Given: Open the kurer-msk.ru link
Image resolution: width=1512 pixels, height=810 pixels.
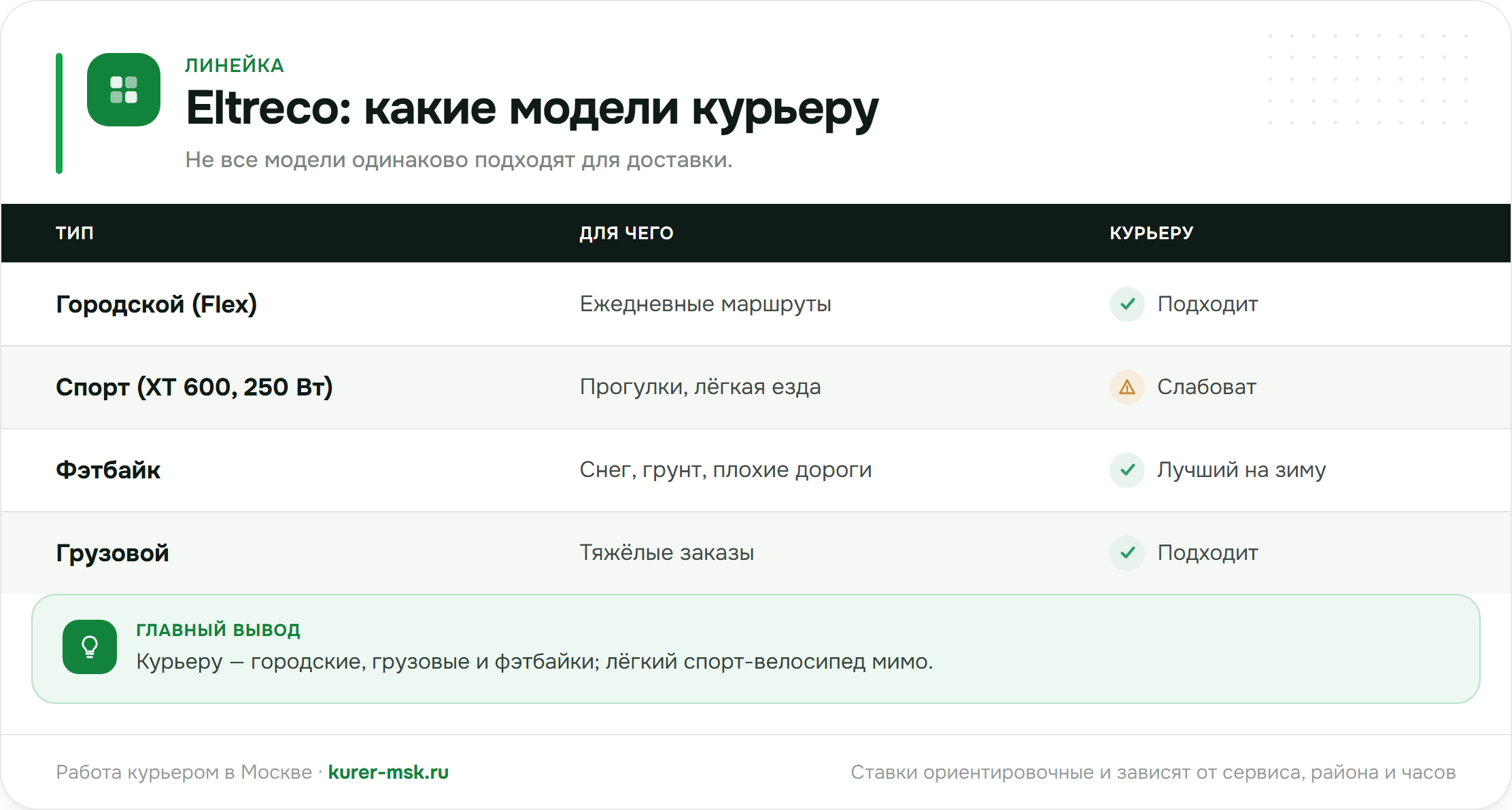Looking at the screenshot, I should (x=388, y=772).
